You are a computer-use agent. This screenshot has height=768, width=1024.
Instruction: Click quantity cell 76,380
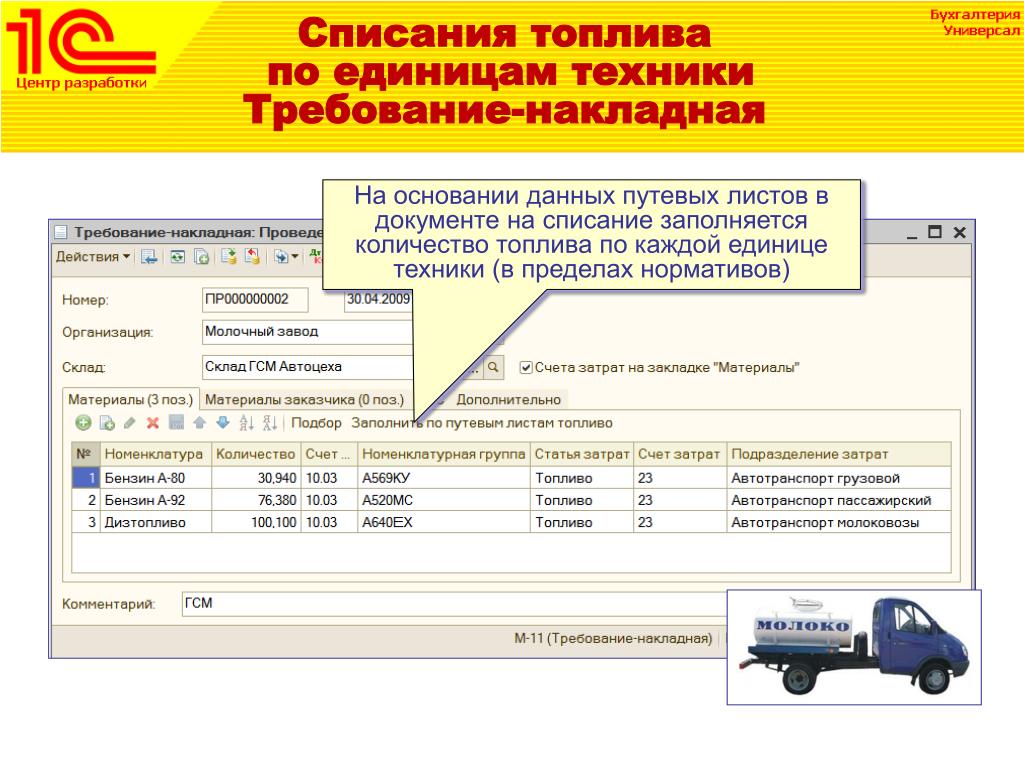(x=256, y=500)
